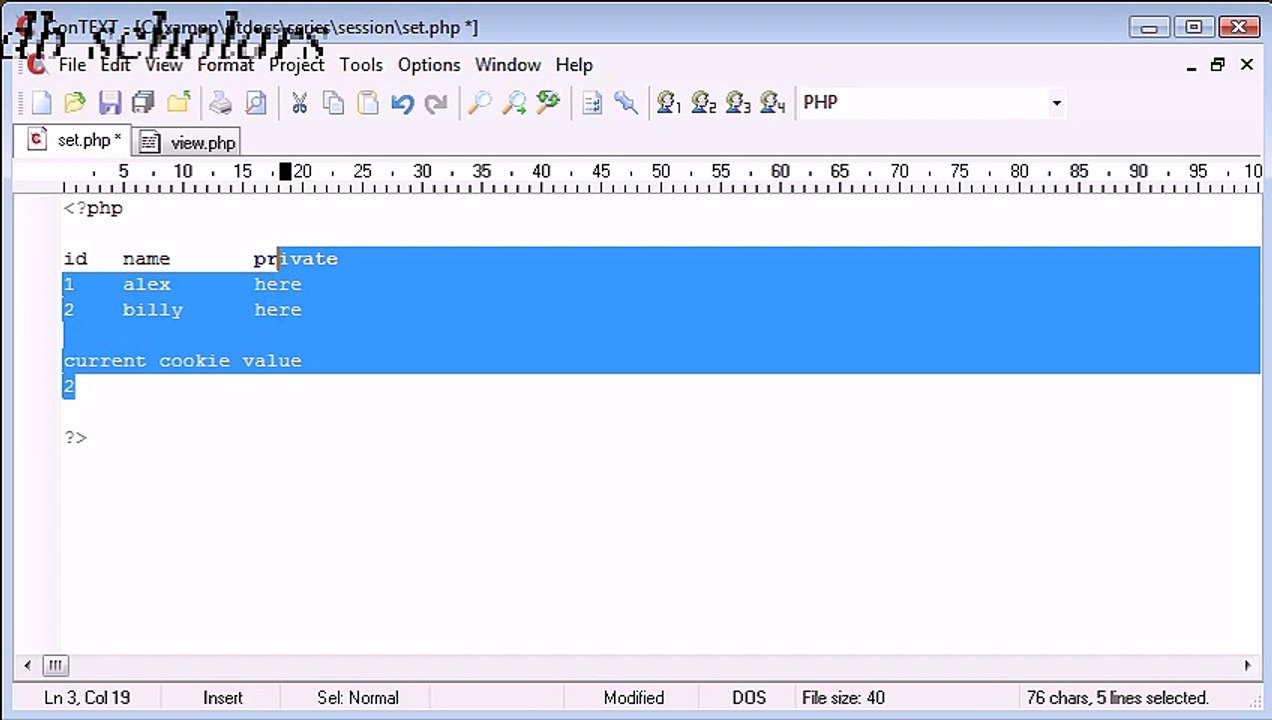Paste clipboard with Paste icon
Screen dimensions: 1272x720
click(368, 102)
